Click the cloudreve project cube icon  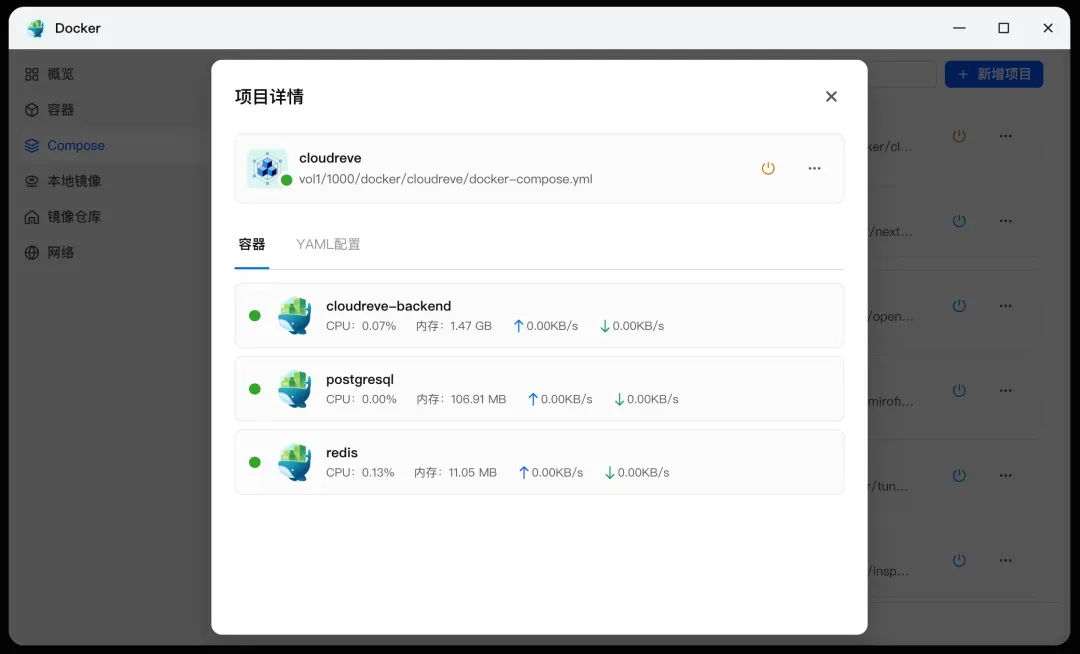coord(266,168)
